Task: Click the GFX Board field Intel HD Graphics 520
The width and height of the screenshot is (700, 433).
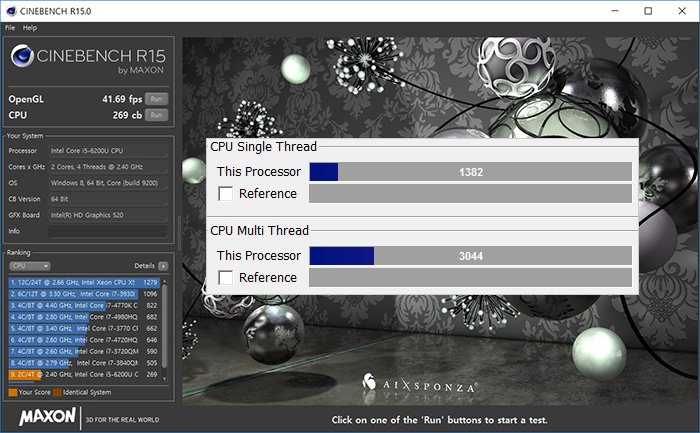Action: tap(108, 215)
